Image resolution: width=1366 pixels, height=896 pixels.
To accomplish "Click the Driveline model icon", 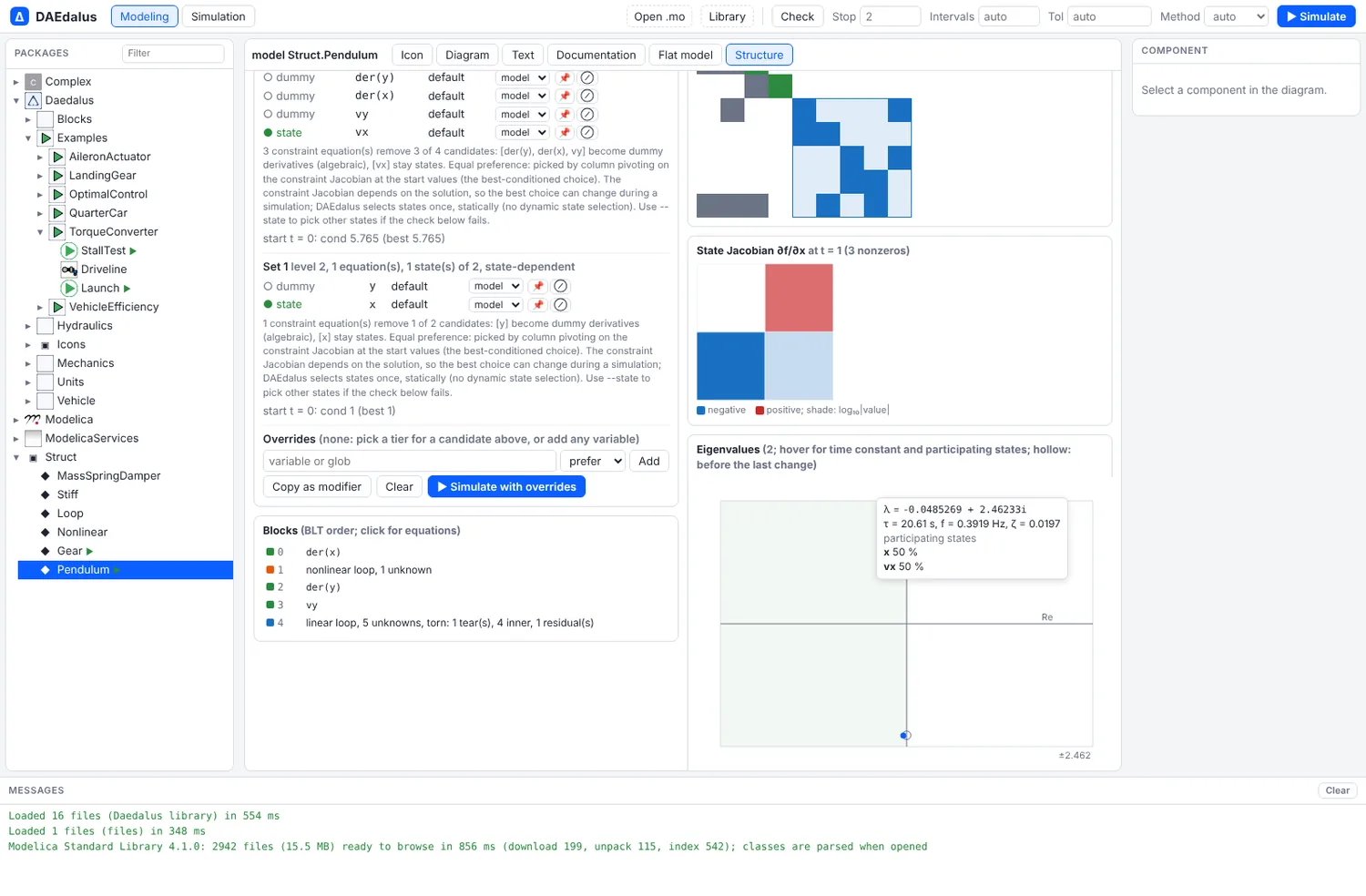I will point(69,270).
